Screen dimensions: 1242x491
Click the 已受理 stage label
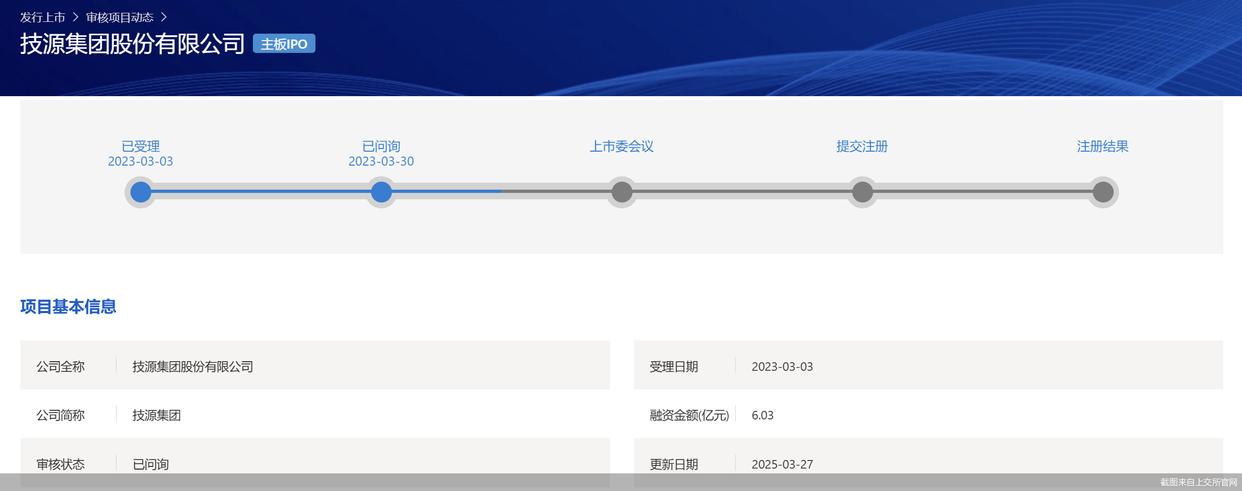coord(140,146)
